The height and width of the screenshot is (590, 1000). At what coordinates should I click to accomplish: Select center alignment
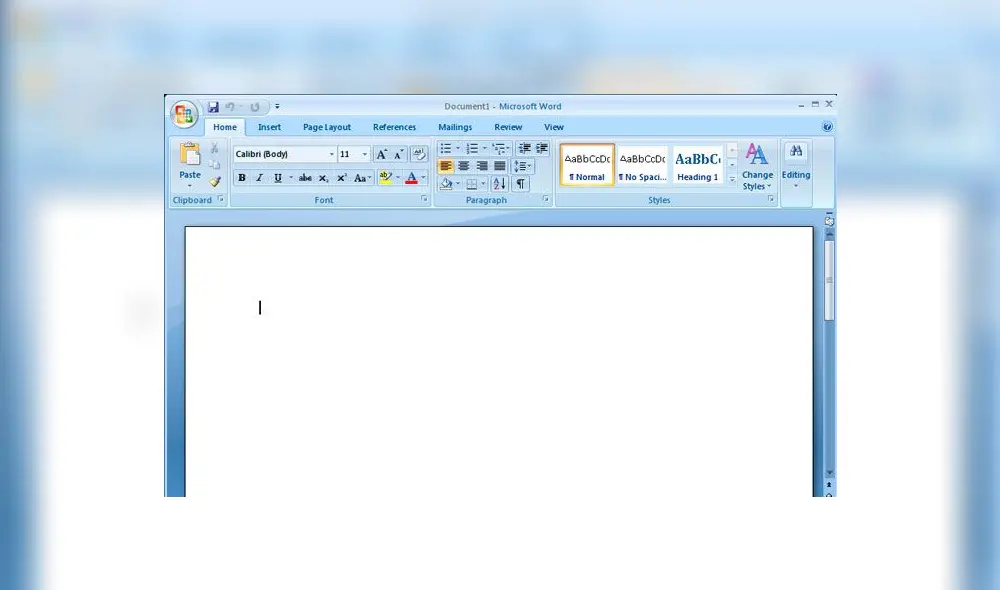[x=466, y=166]
